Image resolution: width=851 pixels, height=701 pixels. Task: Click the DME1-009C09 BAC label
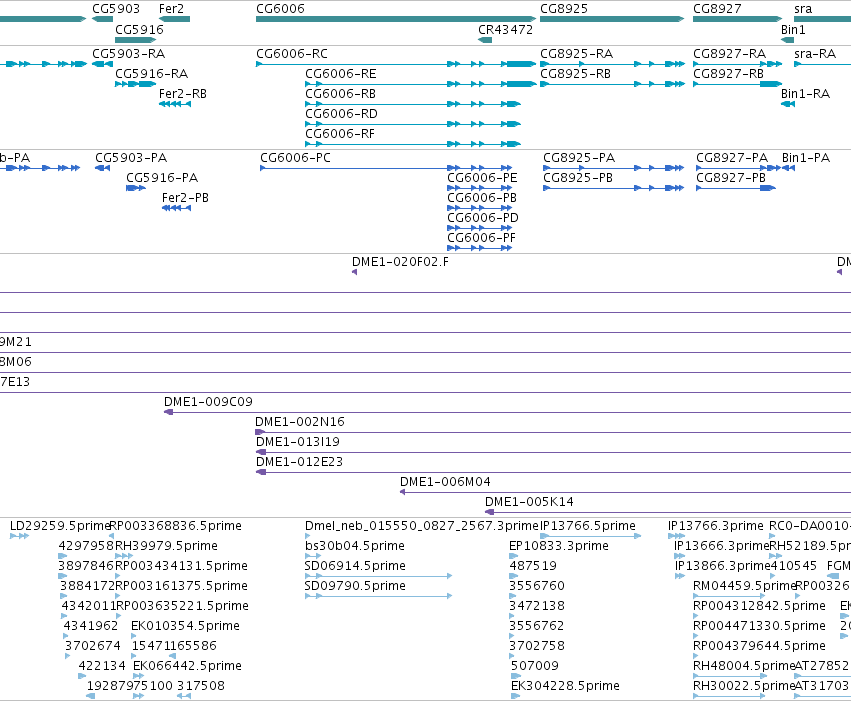208,402
